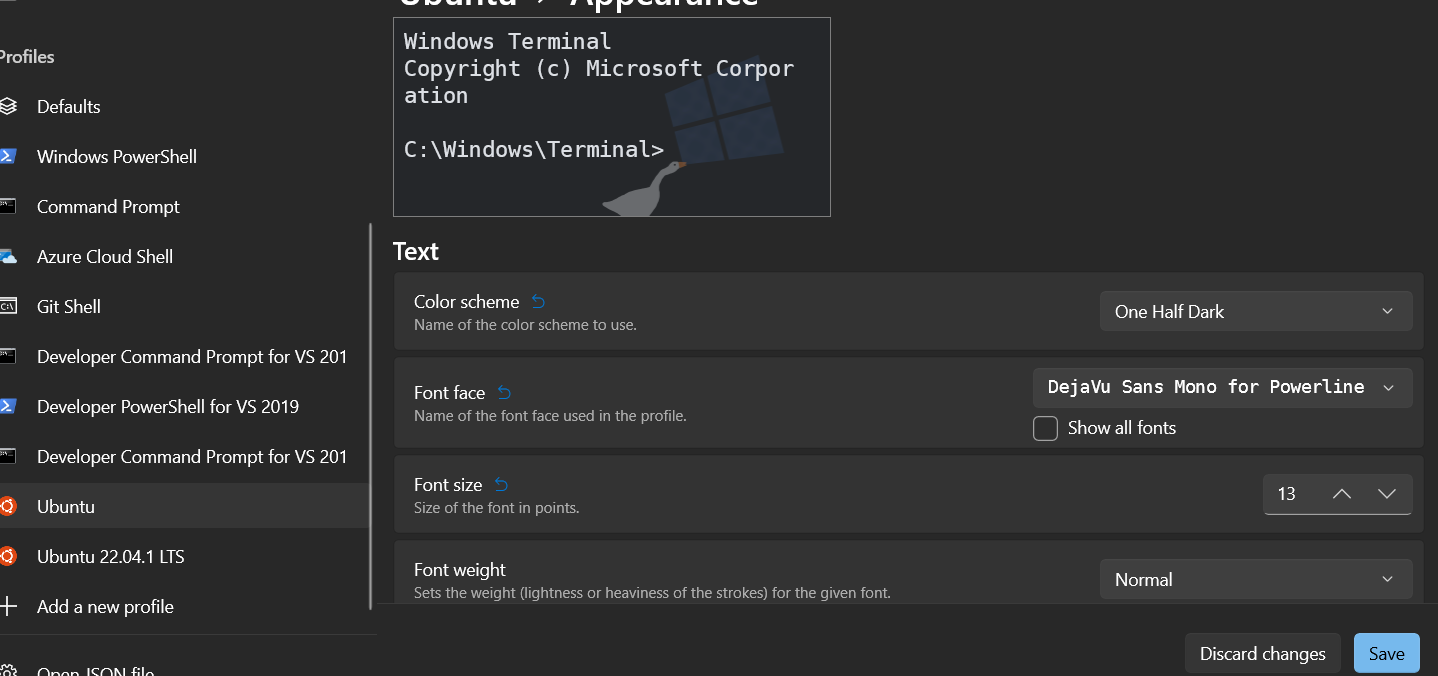Click the Defaults layers icon
1438x676 pixels.
[8, 106]
